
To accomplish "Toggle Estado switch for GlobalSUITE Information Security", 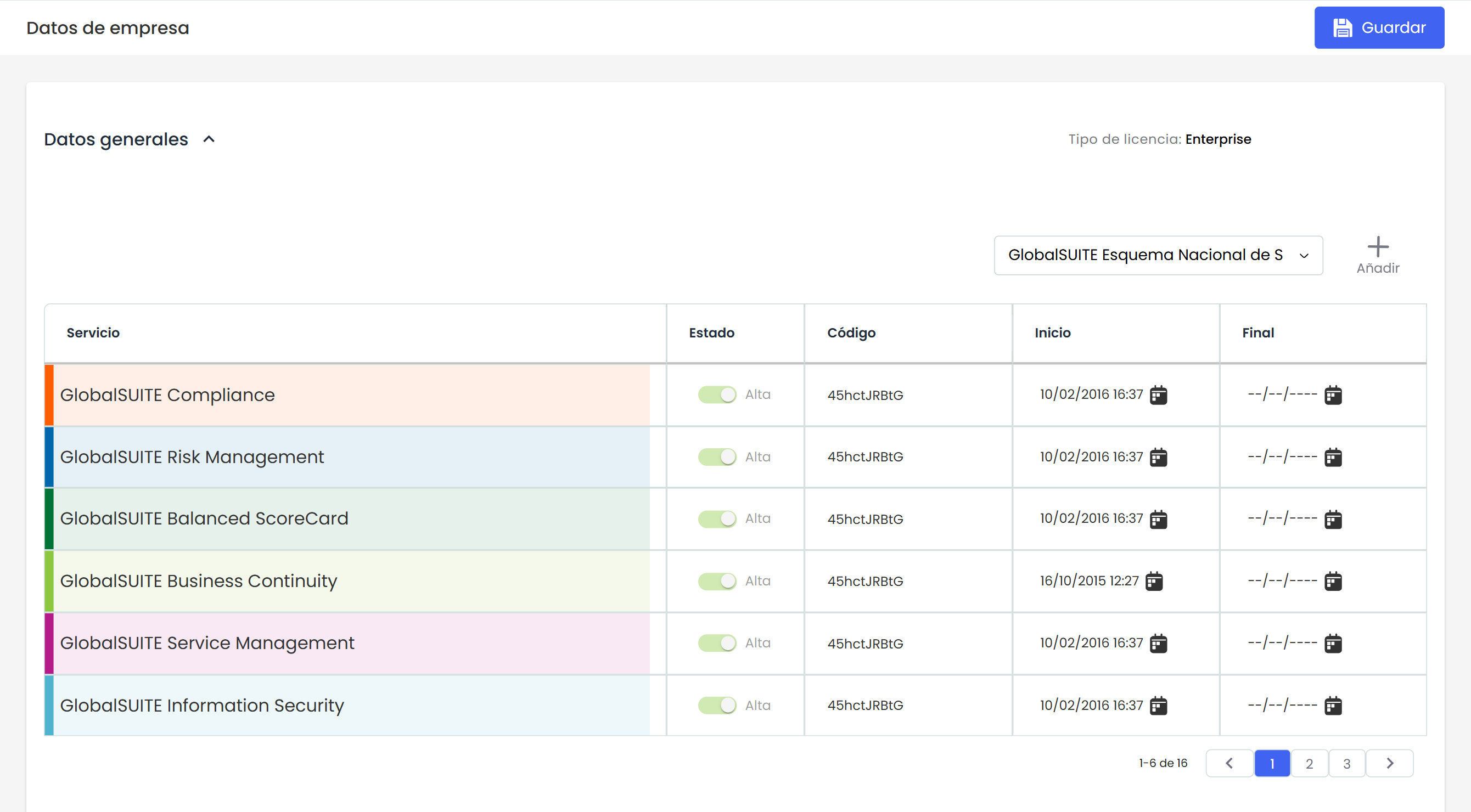I will [717, 706].
